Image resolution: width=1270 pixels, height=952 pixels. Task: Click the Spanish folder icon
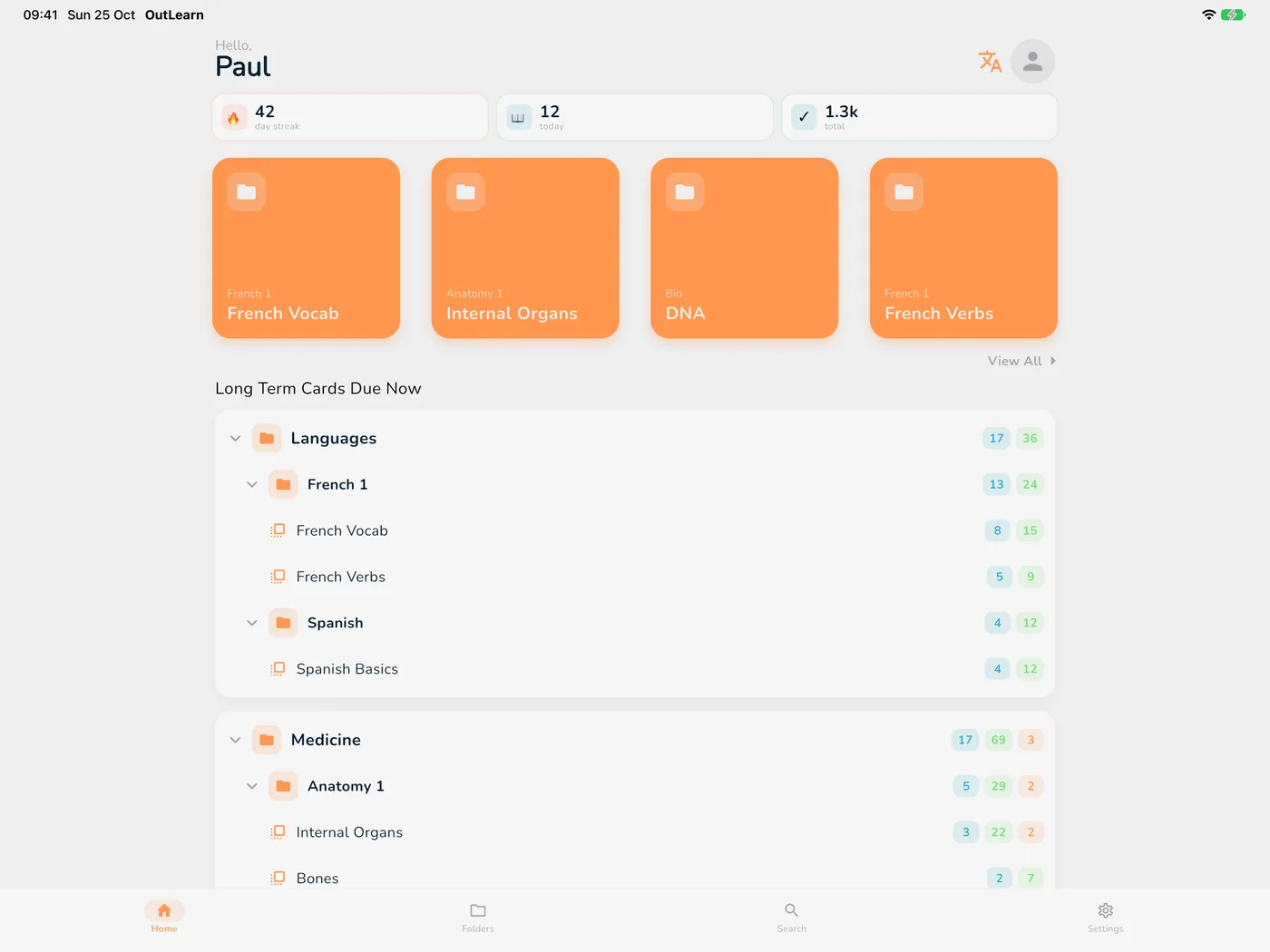coord(283,623)
